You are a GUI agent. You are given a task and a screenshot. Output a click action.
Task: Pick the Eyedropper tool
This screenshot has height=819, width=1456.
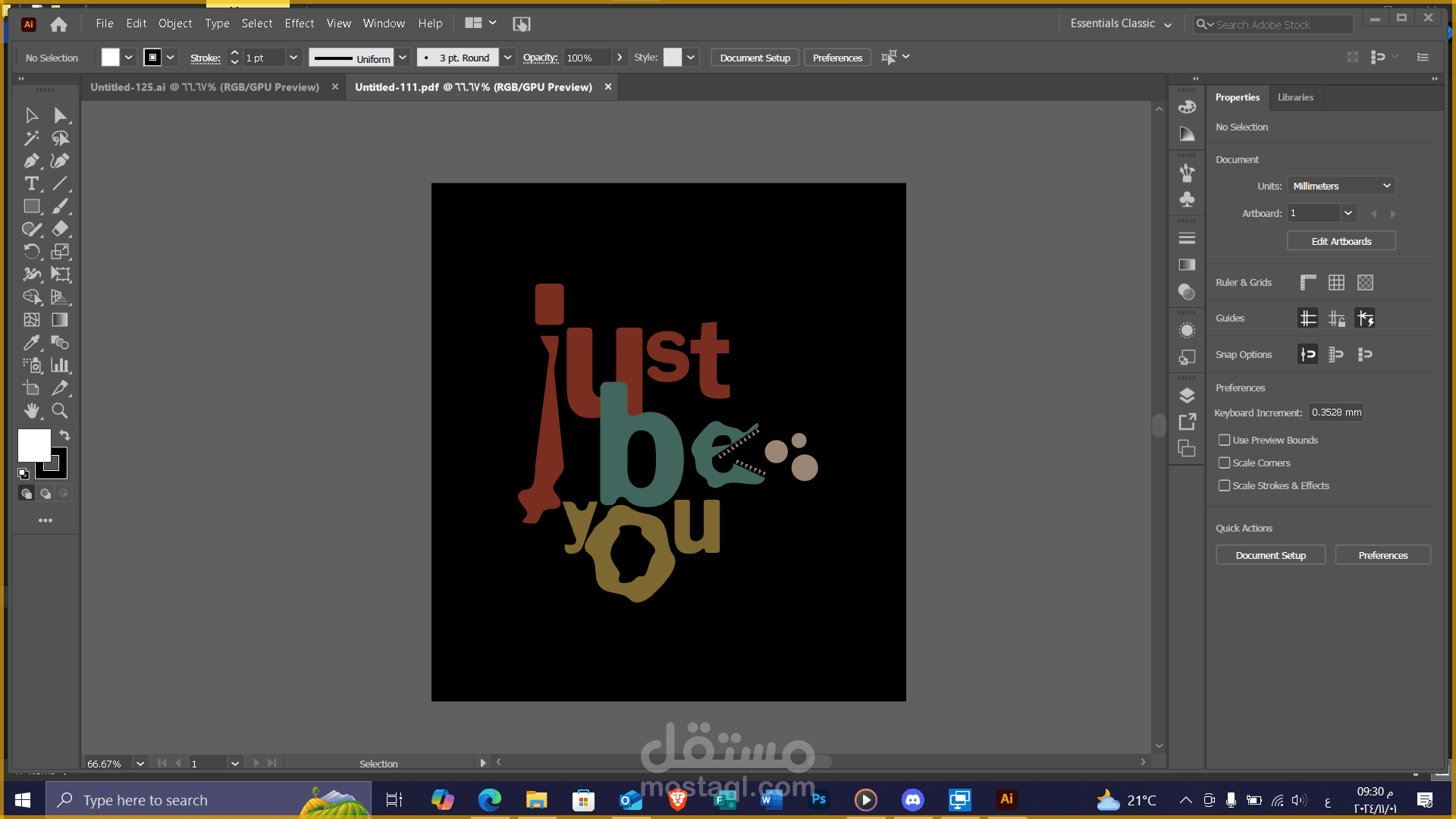31,343
